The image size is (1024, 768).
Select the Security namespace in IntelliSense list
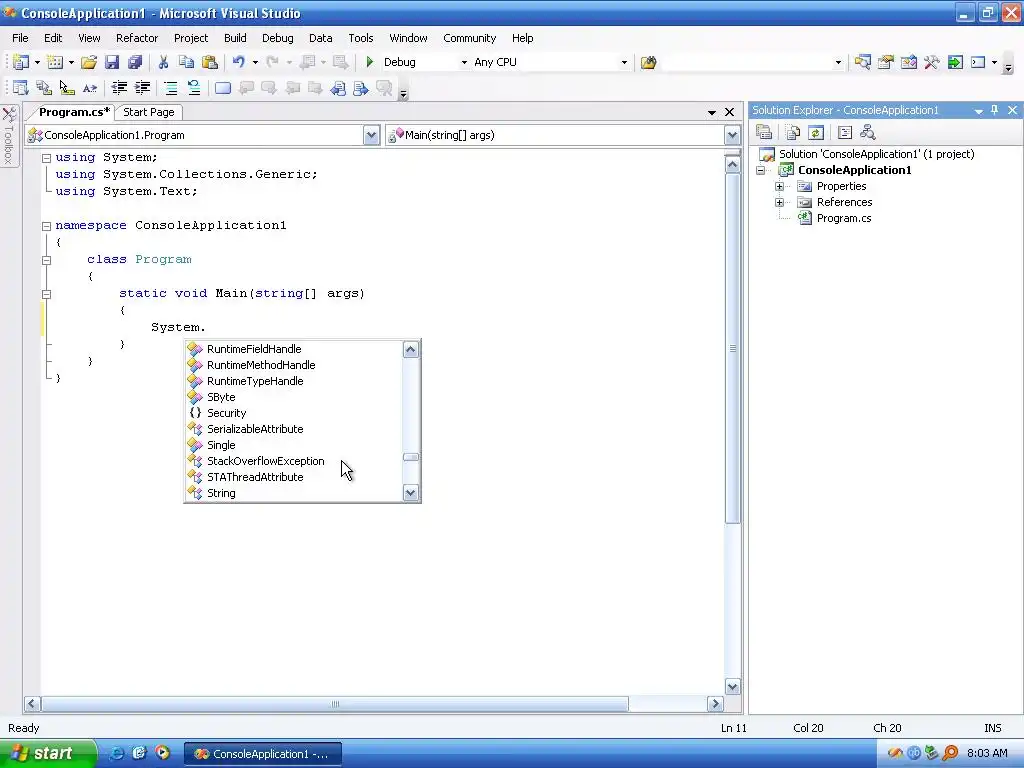click(x=226, y=413)
